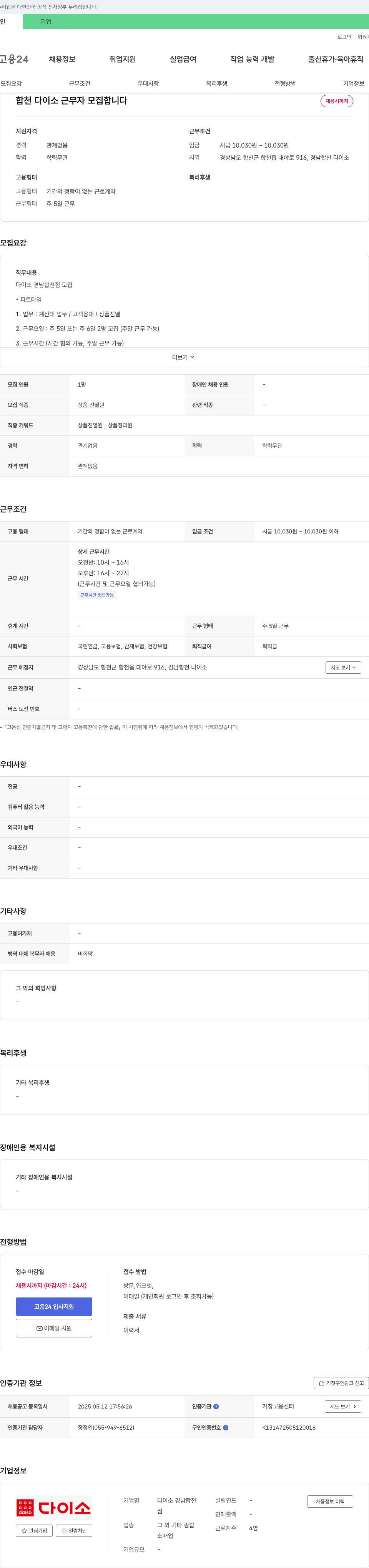The image size is (369, 1568).
Task: Open 지도 보기 for 거창고용센터
Action: pyautogui.click(x=343, y=1407)
